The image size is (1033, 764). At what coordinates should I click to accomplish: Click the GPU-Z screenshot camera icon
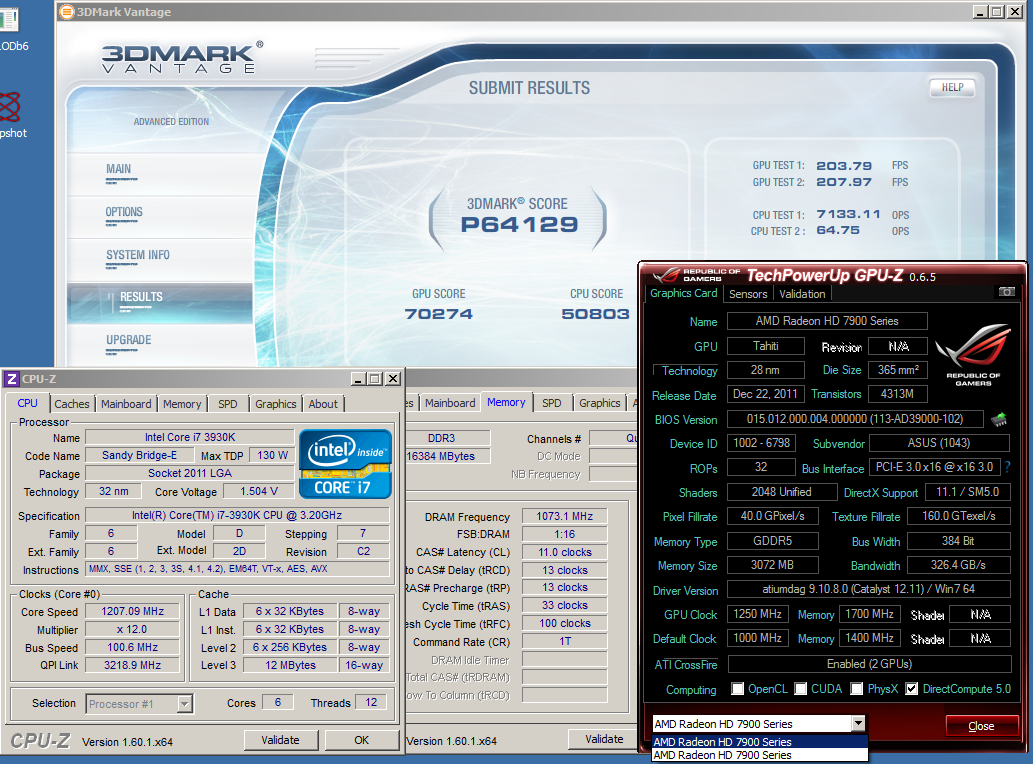pyautogui.click(x=1006, y=292)
